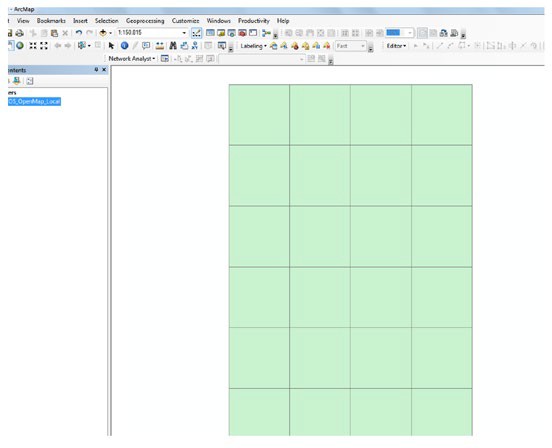The image size is (552, 448).
Task: Close the Table of Contents panel
Action: click(104, 70)
